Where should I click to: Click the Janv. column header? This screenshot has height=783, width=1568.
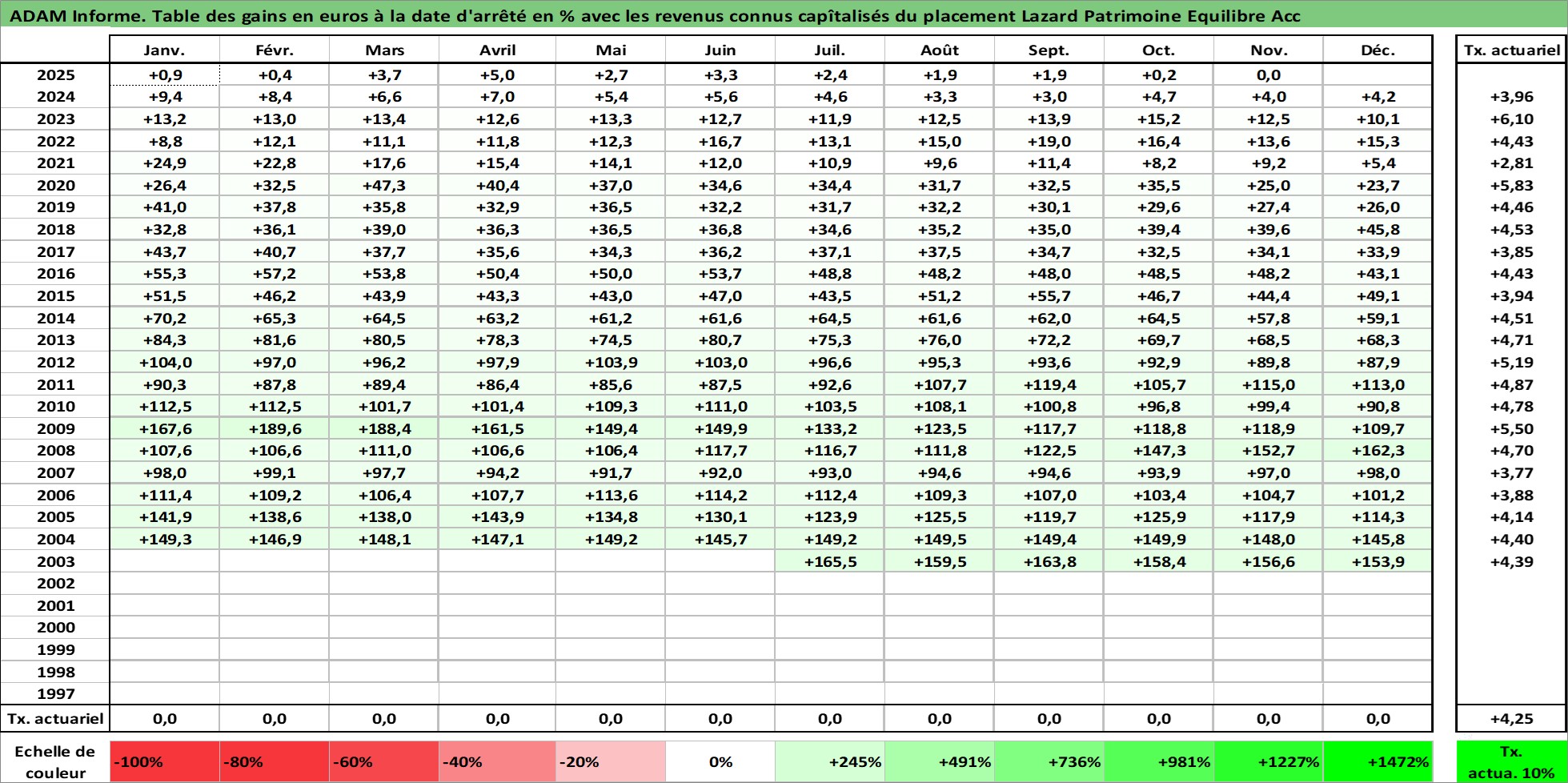164,50
